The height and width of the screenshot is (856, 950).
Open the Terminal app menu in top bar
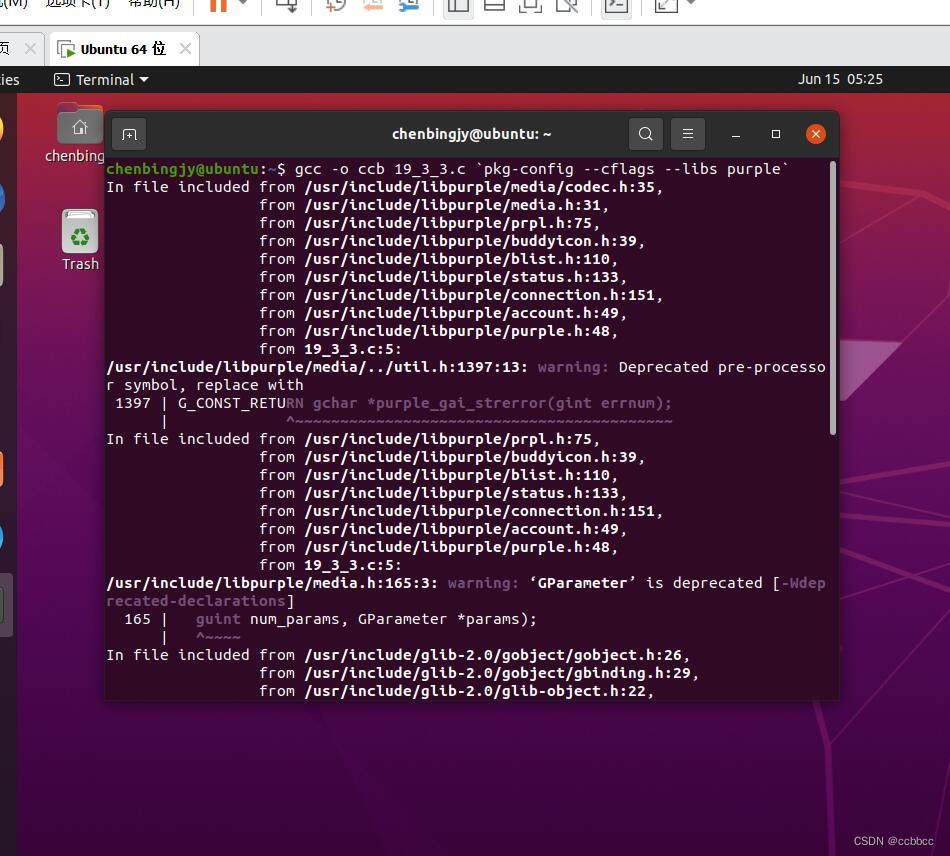[x=101, y=79]
